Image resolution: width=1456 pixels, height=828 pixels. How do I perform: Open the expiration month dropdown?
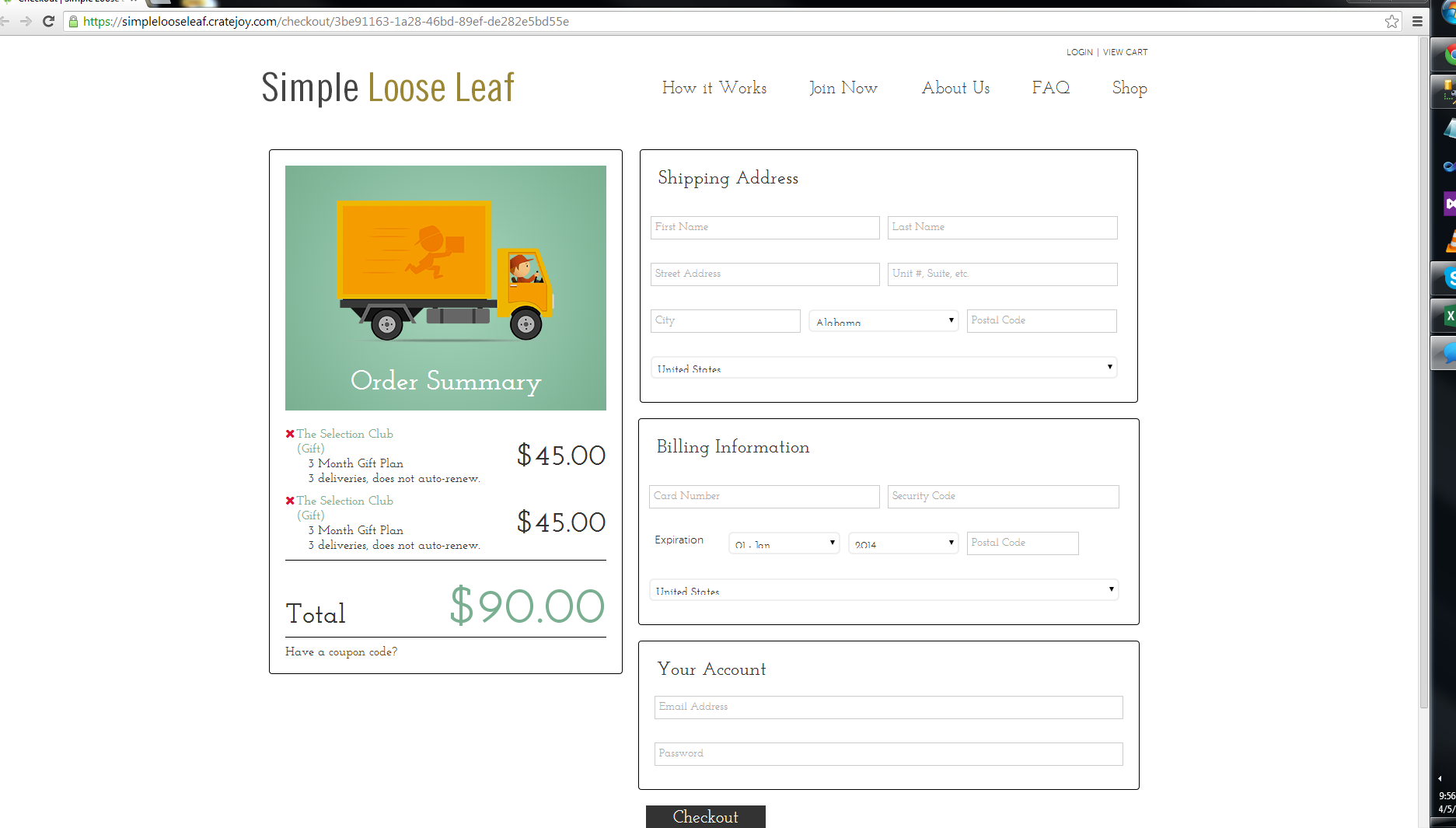click(784, 543)
